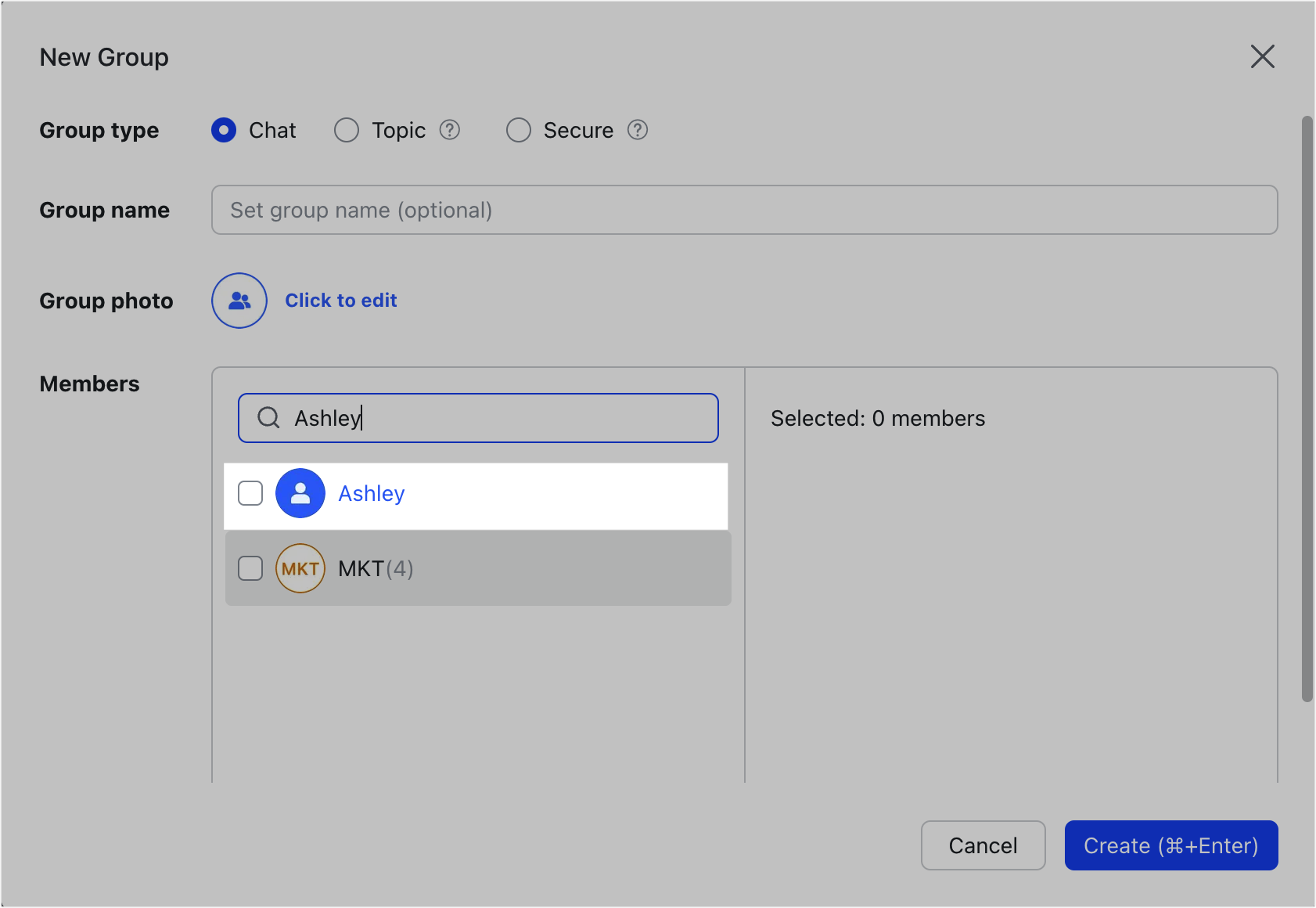Select the Topic group type
The image size is (1316, 908).
(347, 130)
